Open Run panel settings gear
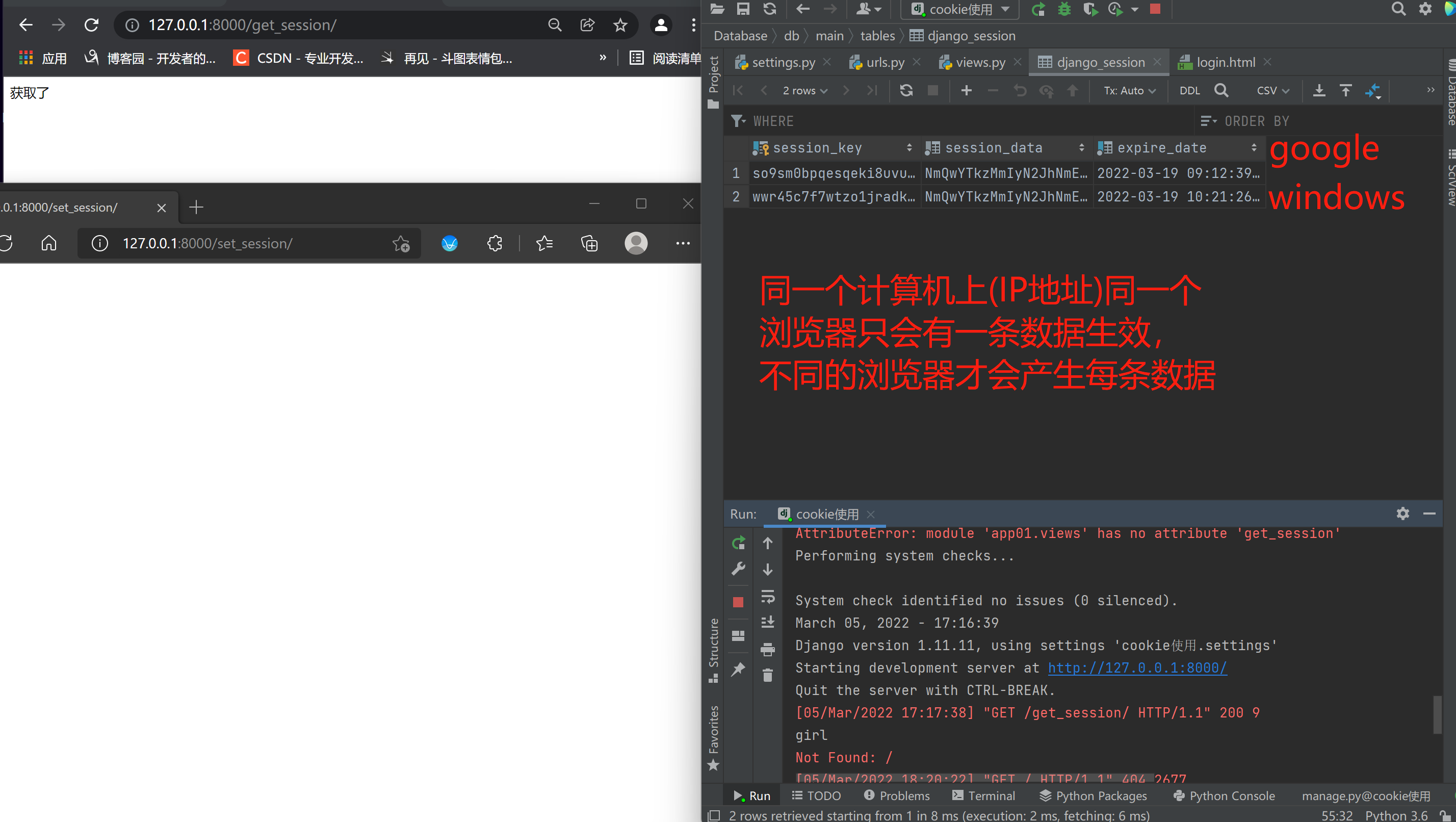The height and width of the screenshot is (822, 1456). (1402, 513)
